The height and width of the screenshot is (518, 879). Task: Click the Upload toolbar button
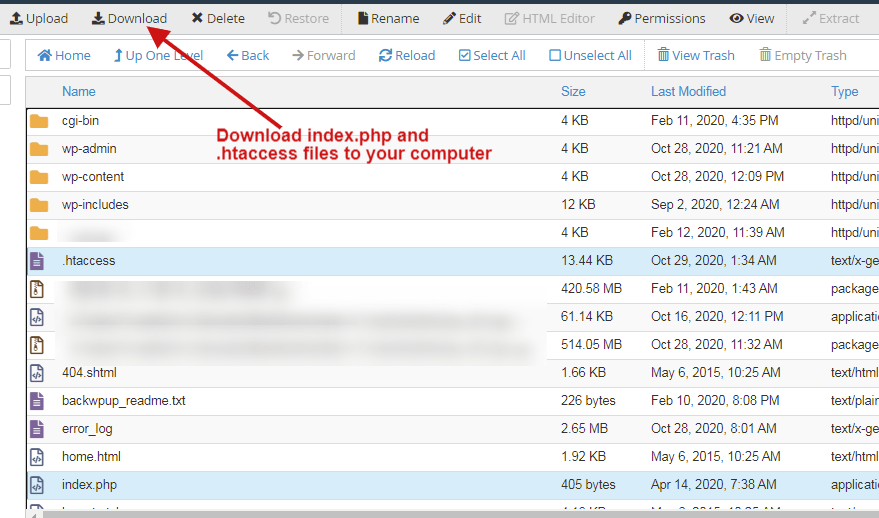(39, 18)
